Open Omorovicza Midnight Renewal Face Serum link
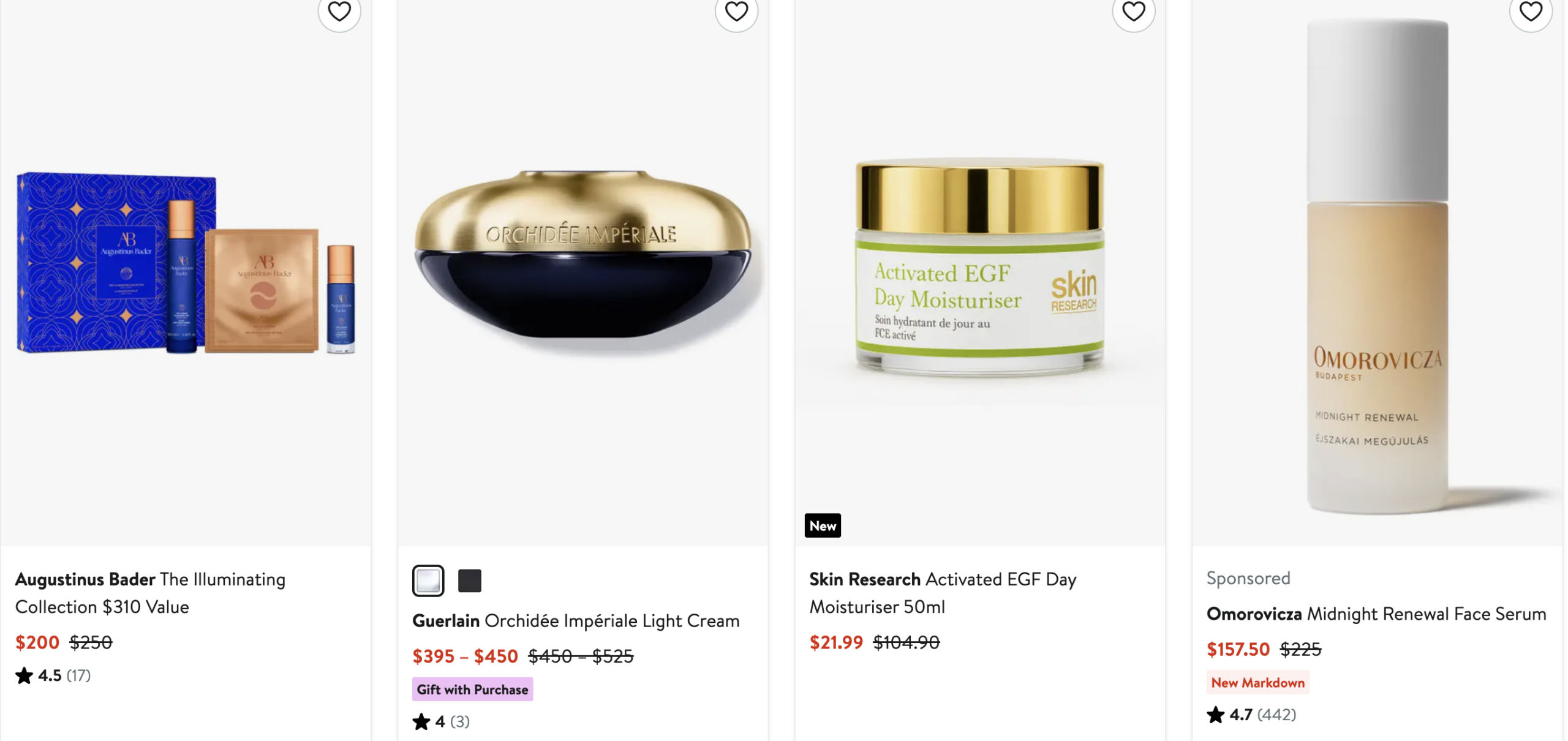The height and width of the screenshot is (741, 1568). pyautogui.click(x=1376, y=614)
